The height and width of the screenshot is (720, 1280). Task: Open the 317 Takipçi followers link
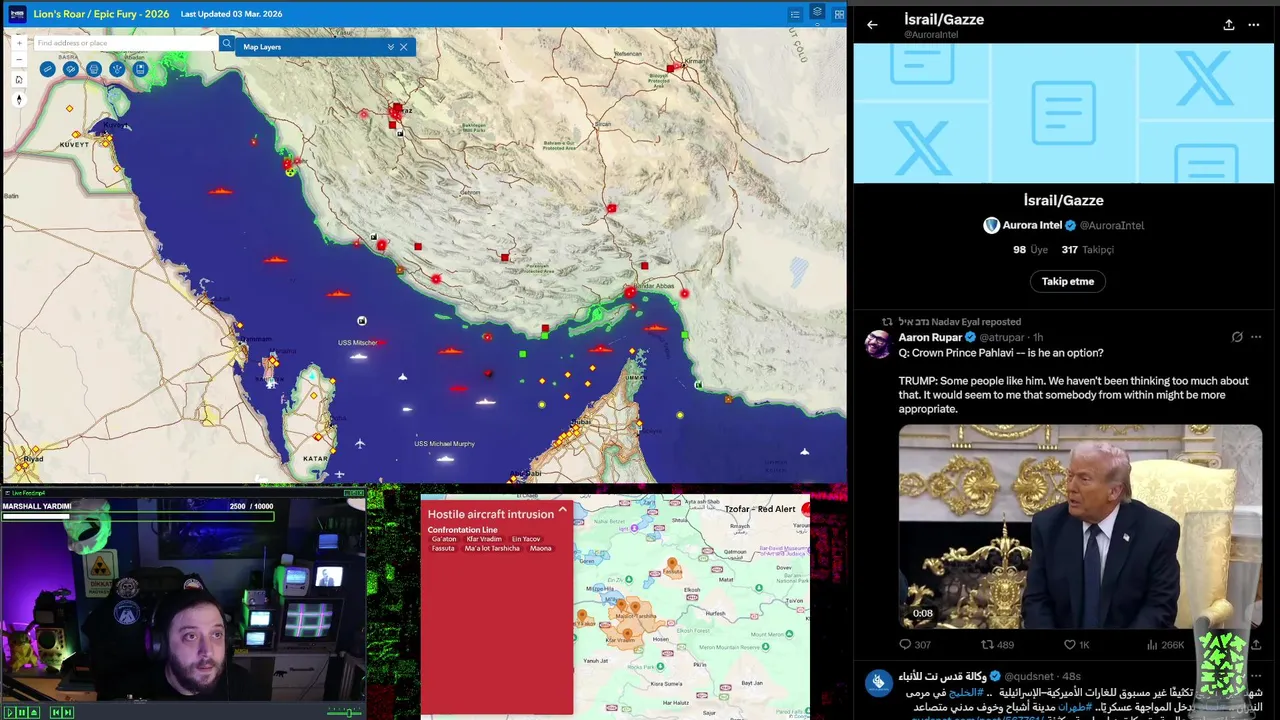click(1088, 250)
